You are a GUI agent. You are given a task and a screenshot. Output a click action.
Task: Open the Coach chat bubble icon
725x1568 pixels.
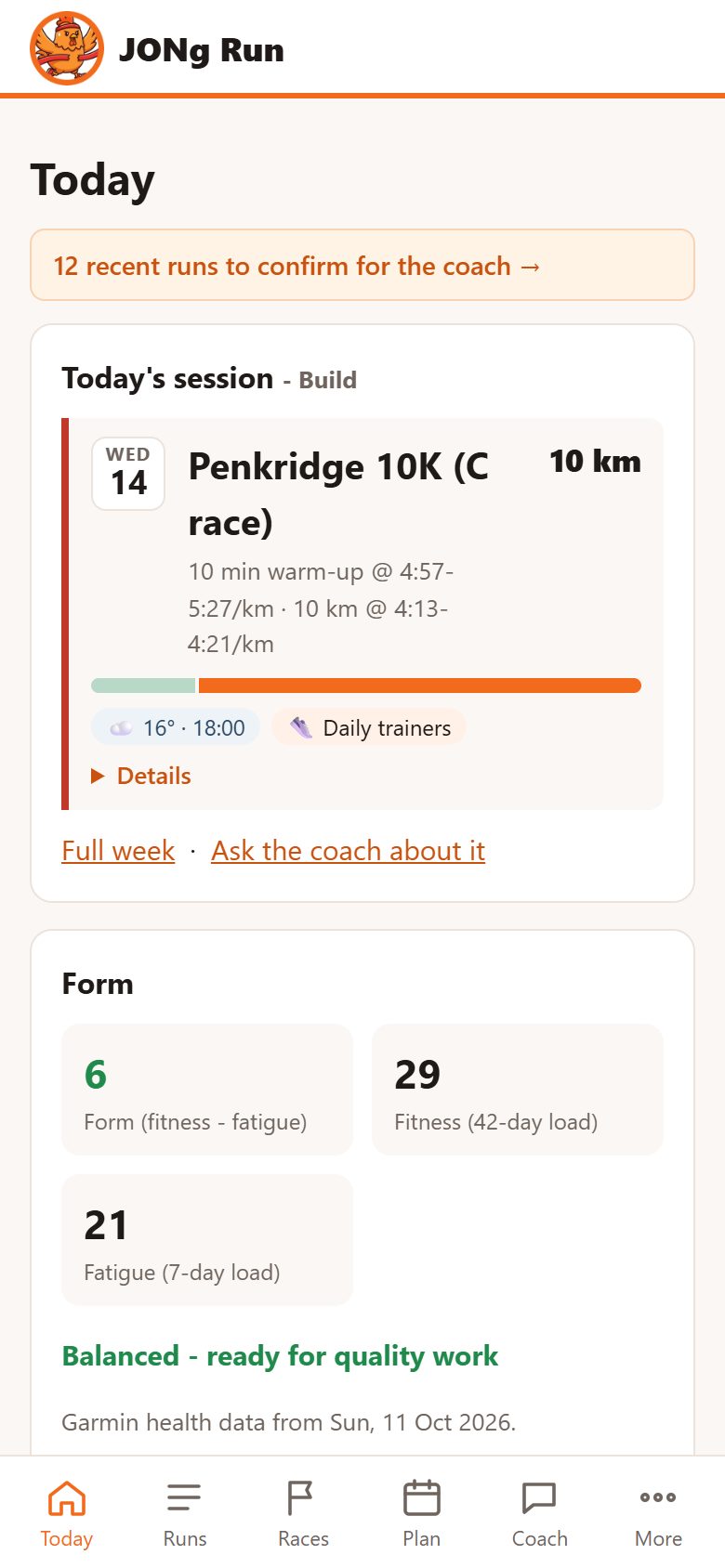(x=539, y=1497)
